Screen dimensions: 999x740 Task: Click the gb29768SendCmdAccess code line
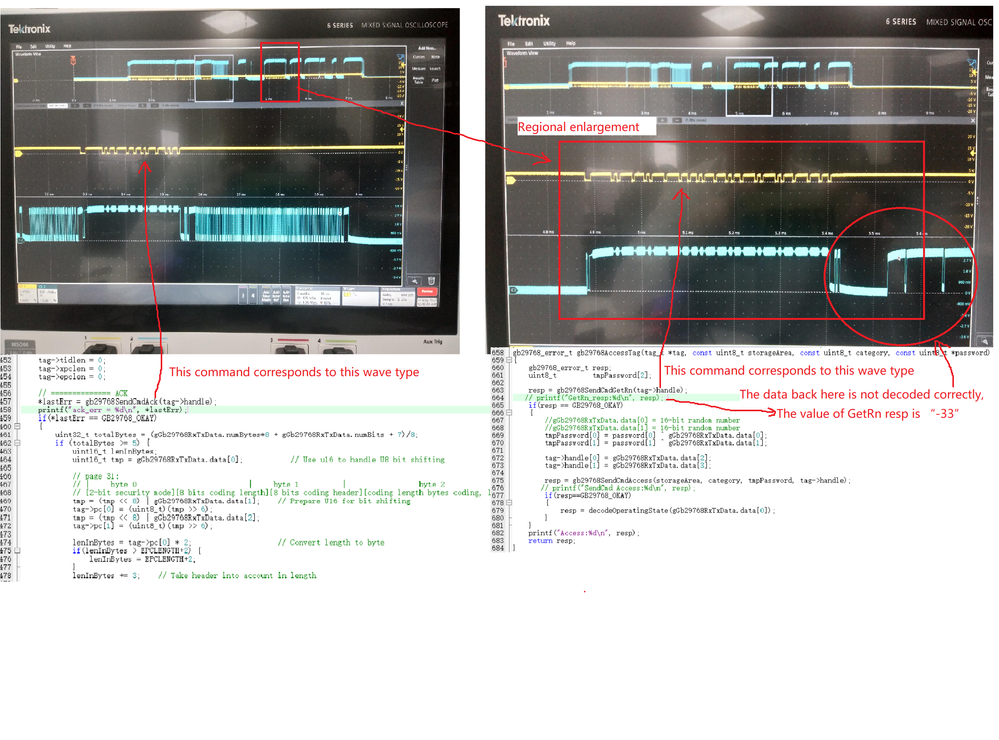click(698, 481)
